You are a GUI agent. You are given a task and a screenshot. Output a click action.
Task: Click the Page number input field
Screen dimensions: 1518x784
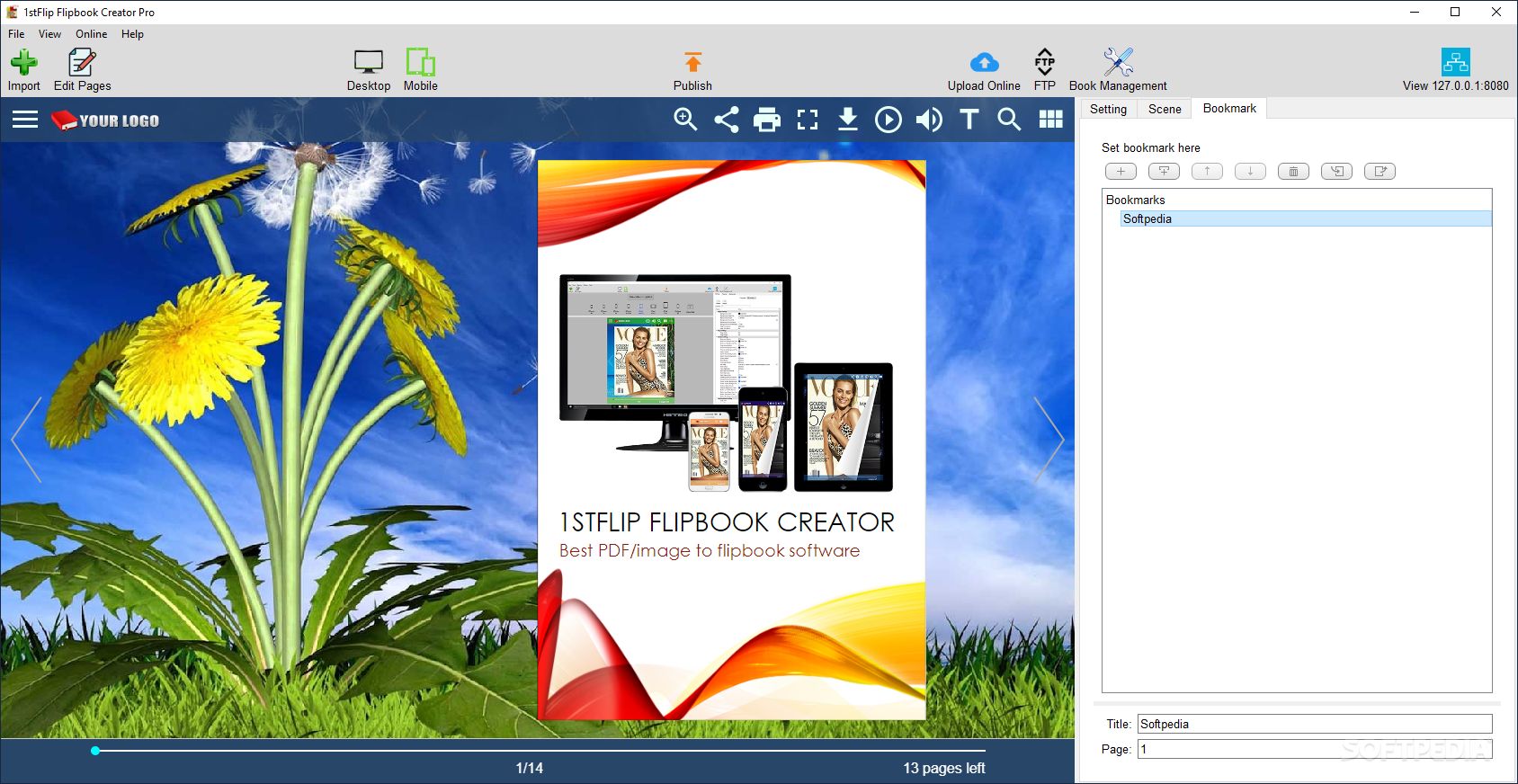click(x=1315, y=749)
